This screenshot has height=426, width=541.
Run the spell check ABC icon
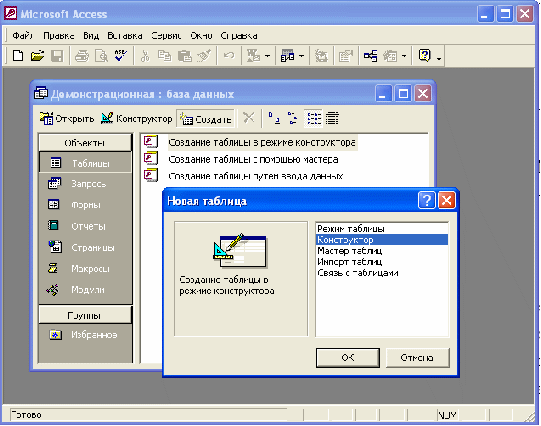[121, 56]
